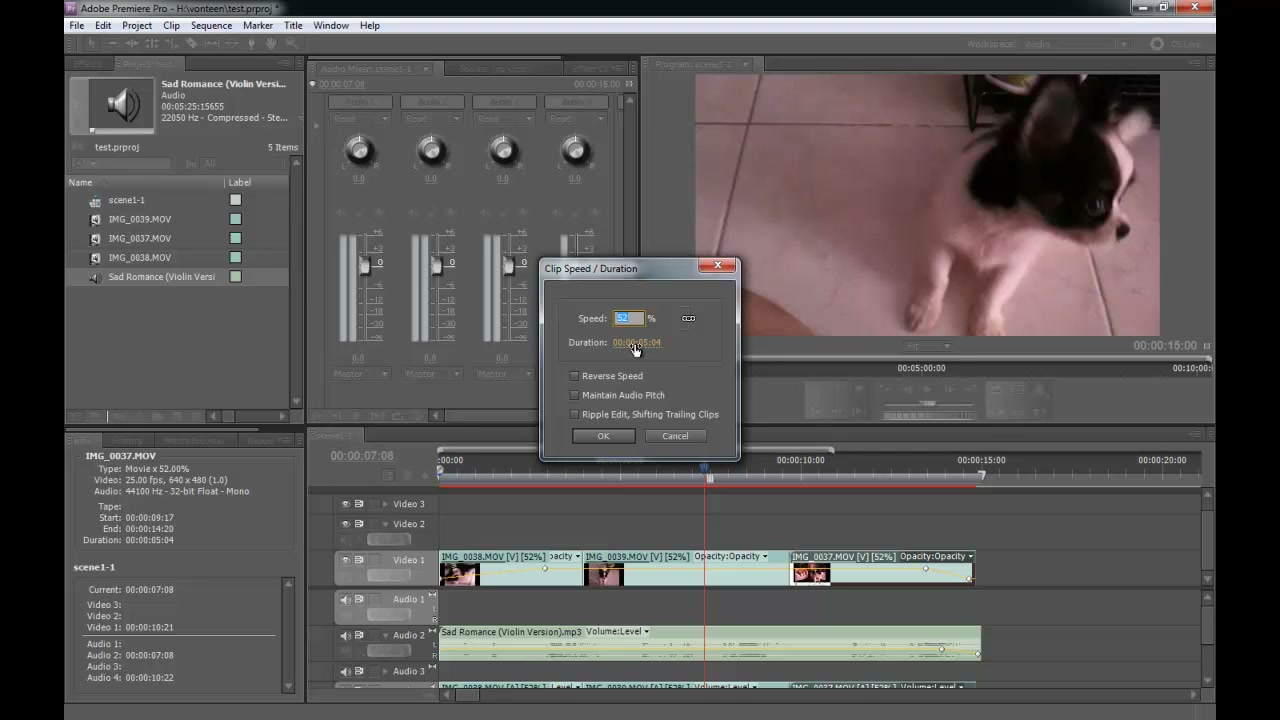
Task: Select the Pen tool
Action: pos(252,44)
